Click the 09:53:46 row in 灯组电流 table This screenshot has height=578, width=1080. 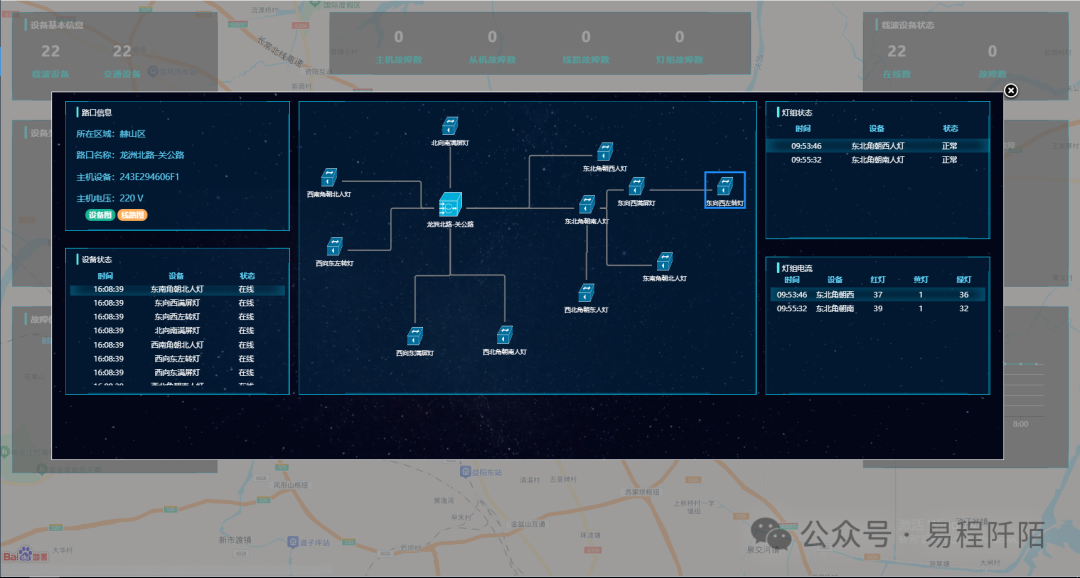click(x=876, y=295)
